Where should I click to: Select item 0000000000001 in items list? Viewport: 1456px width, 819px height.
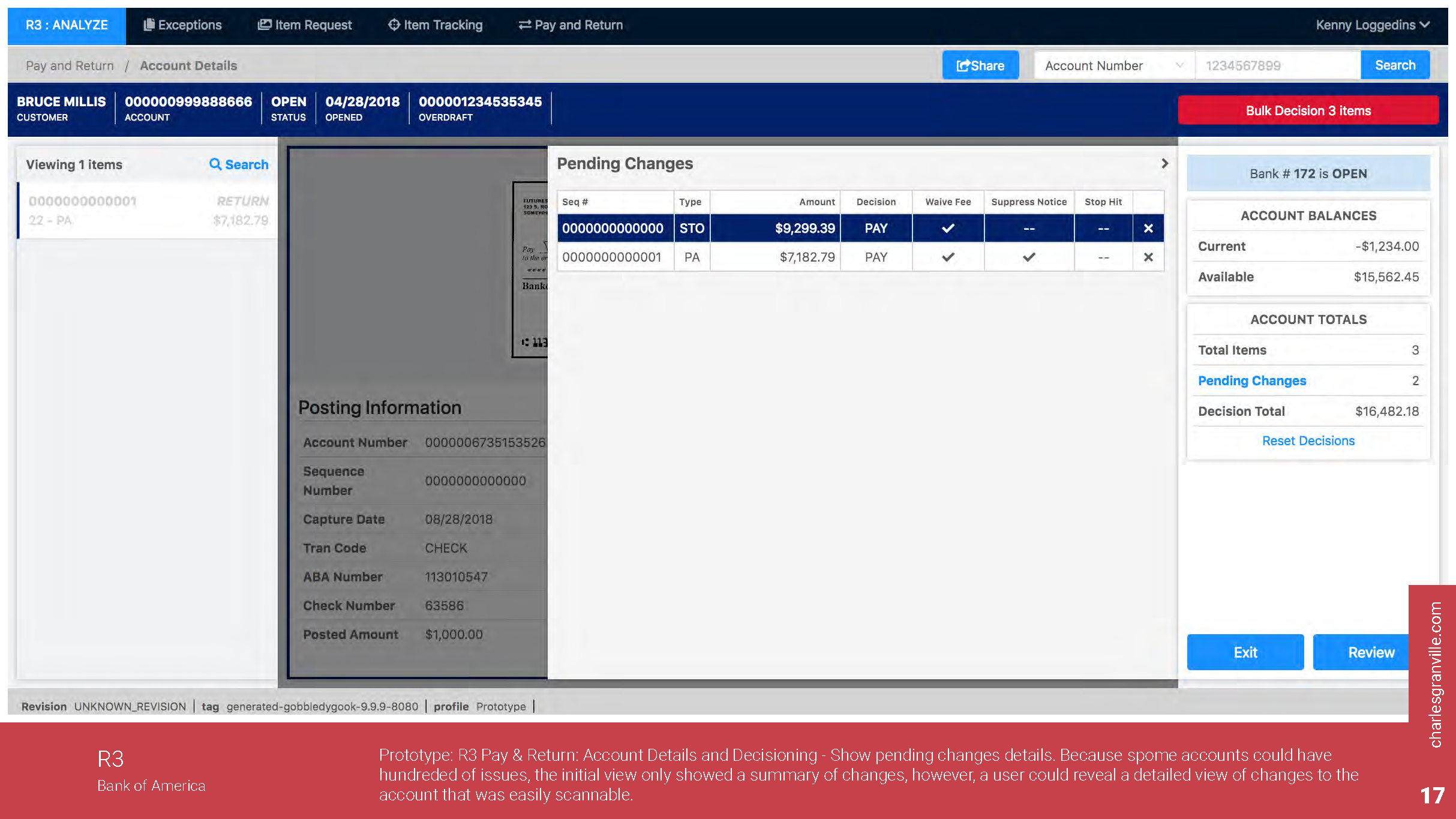tap(148, 211)
